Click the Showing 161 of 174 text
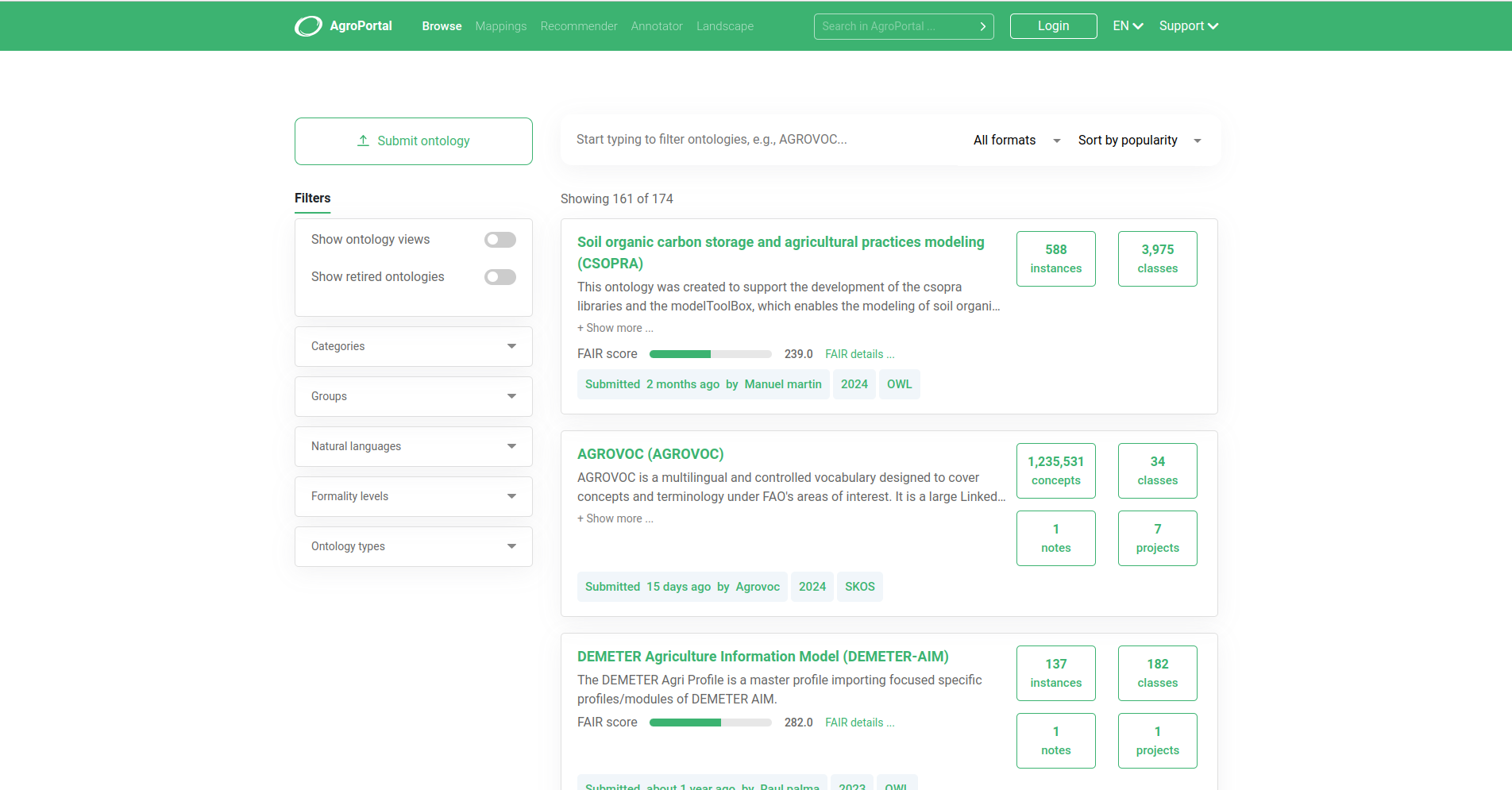The image size is (1512, 790). click(x=617, y=198)
